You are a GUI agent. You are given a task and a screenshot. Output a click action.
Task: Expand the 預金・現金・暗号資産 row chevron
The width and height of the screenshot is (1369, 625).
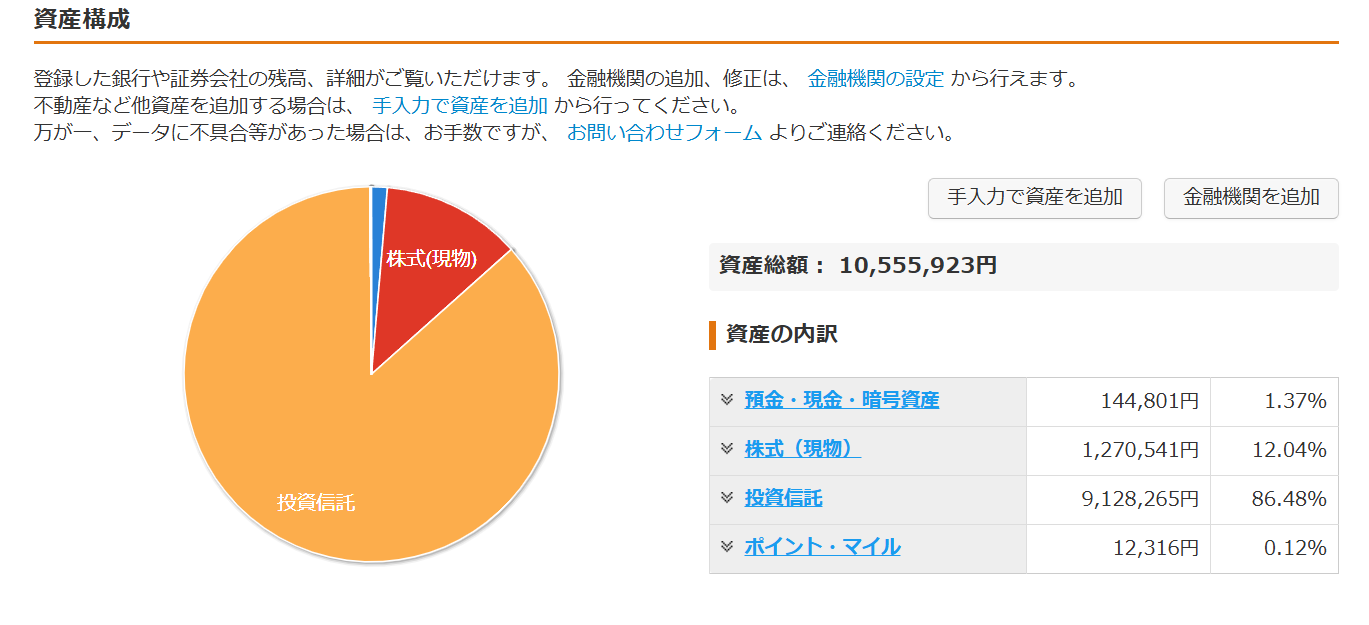[727, 400]
